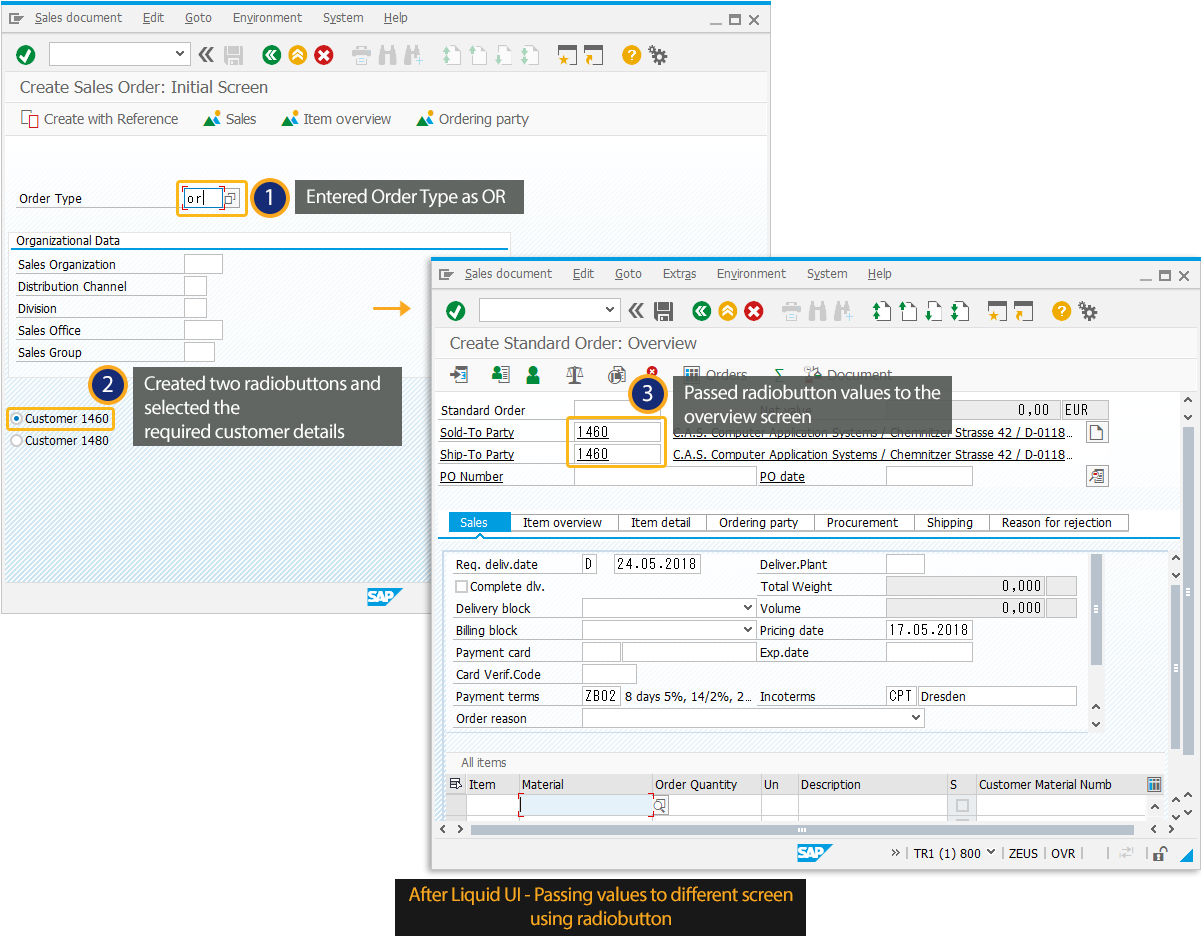Click the yellow Exit up-arrow icon in Overview toolbar

728,311
